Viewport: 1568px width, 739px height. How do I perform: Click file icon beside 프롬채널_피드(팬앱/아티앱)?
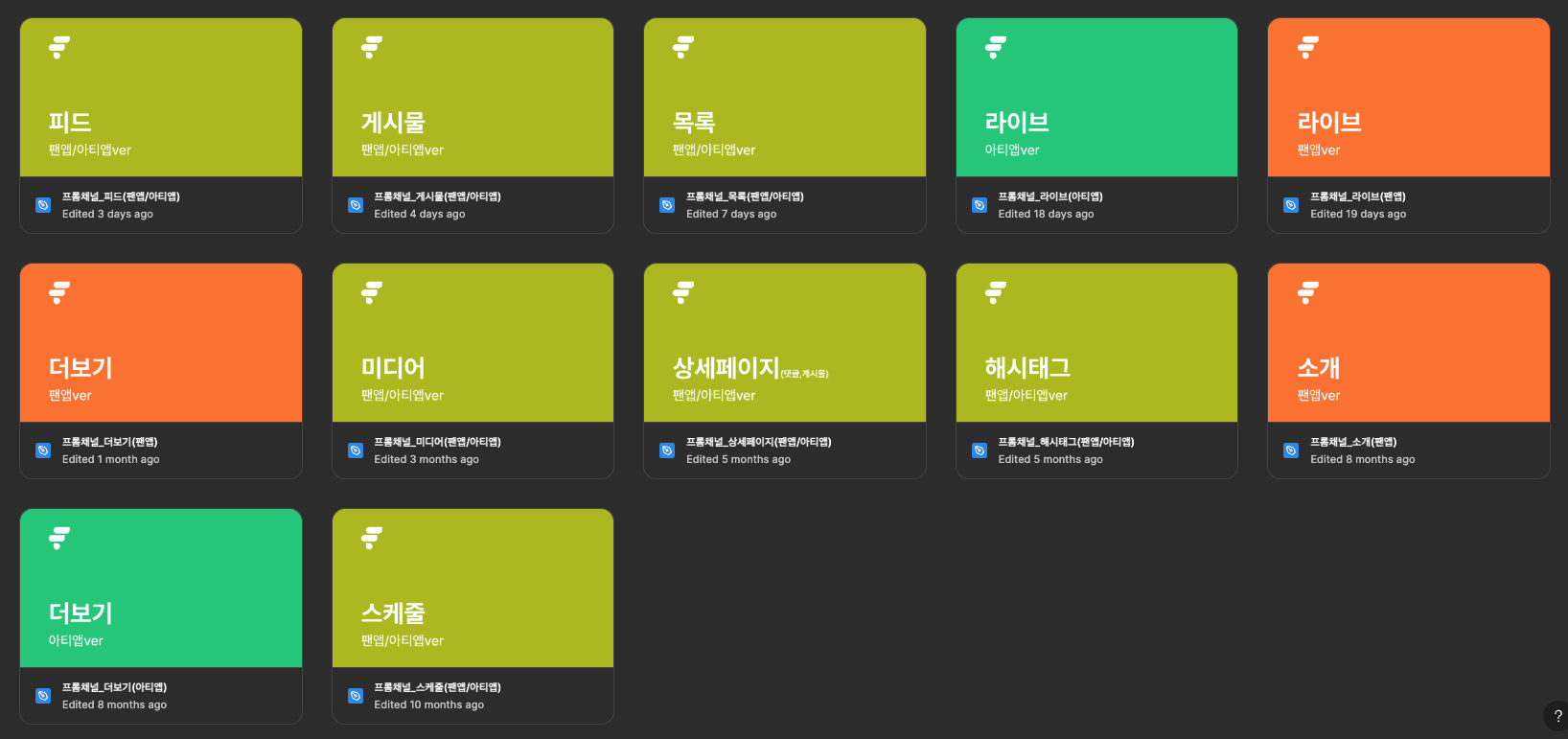click(x=43, y=205)
